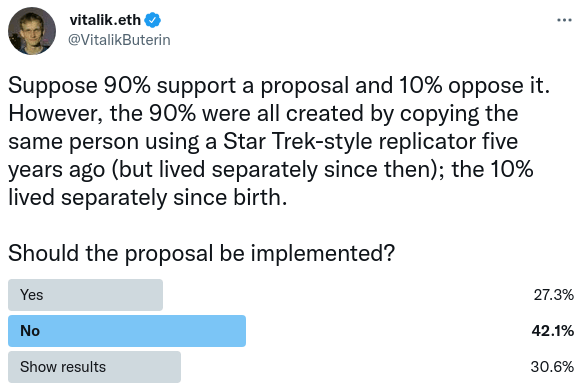Click the 30.6% result percentage
This screenshot has width=585, height=390.
click(x=553, y=367)
